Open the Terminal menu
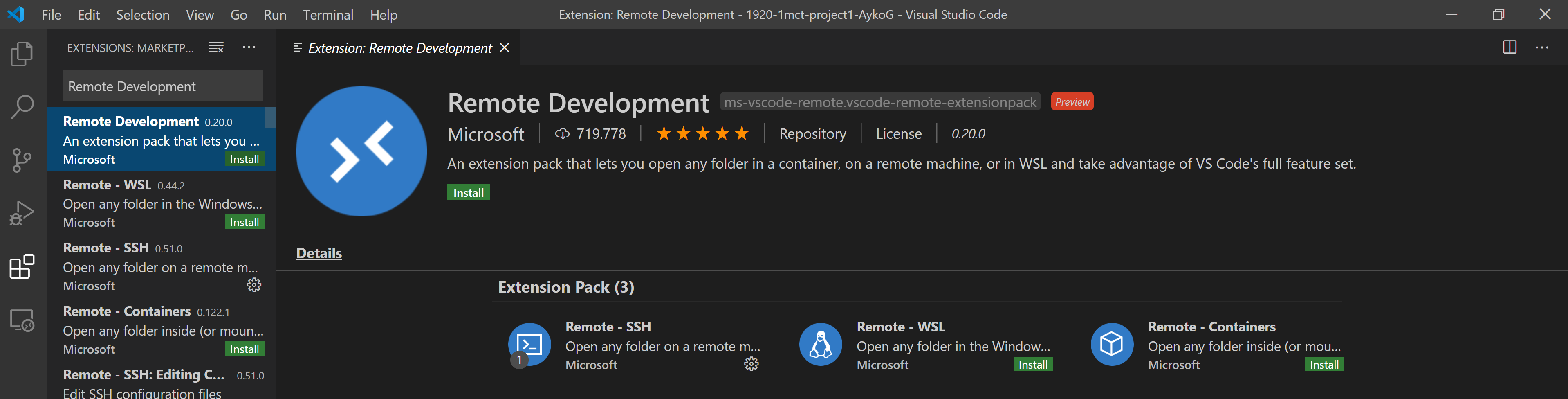1568x399 pixels. (x=328, y=15)
